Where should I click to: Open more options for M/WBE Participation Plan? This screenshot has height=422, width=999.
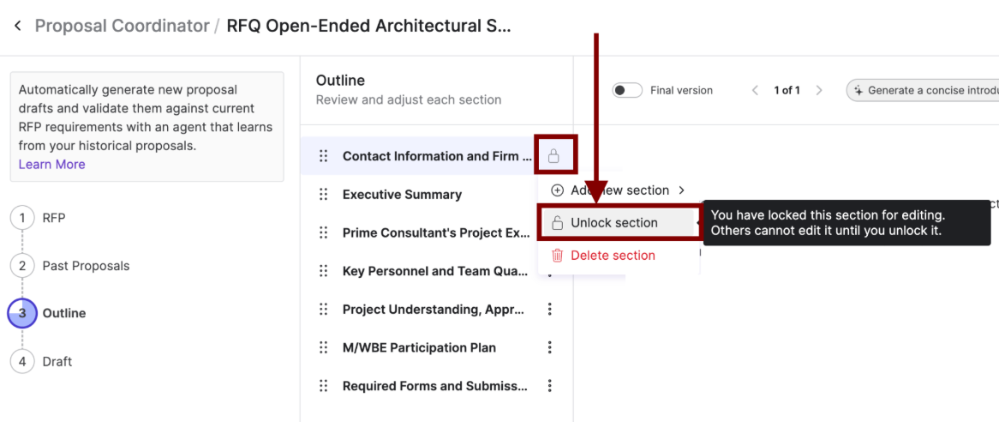coord(550,347)
